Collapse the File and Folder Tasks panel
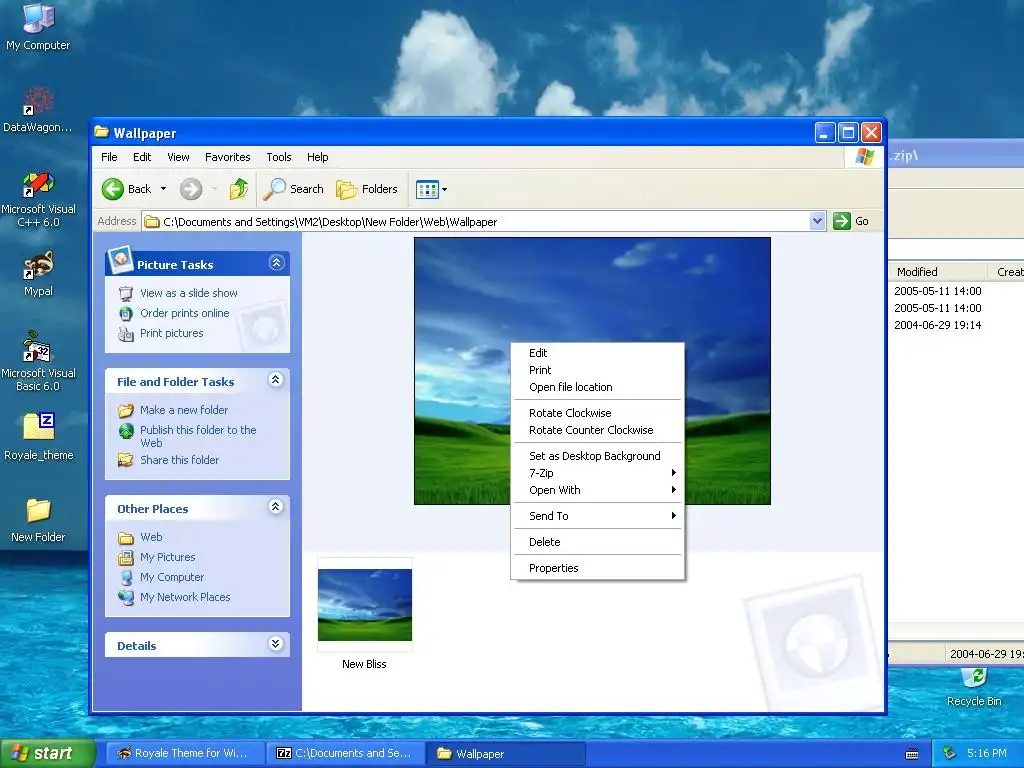The width and height of the screenshot is (1024, 768). tap(276, 379)
